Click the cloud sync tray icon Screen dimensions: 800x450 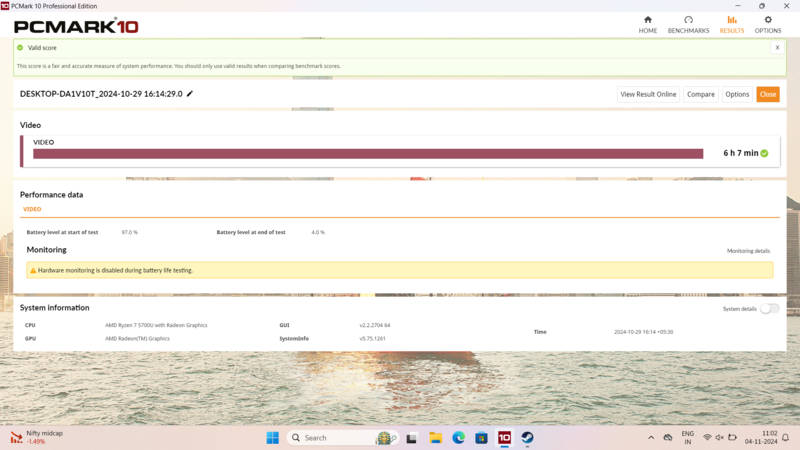(667, 437)
